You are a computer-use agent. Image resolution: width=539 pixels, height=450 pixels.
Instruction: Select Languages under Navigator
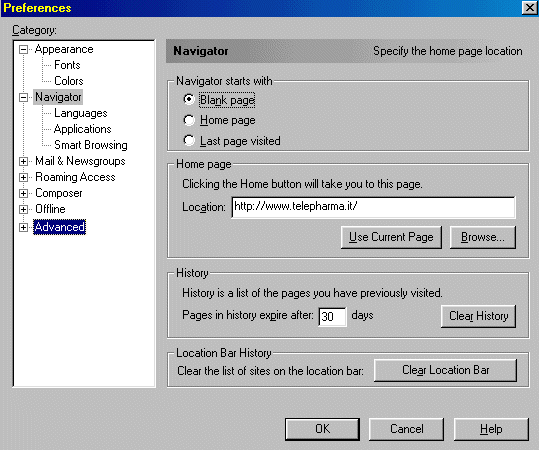(x=81, y=113)
